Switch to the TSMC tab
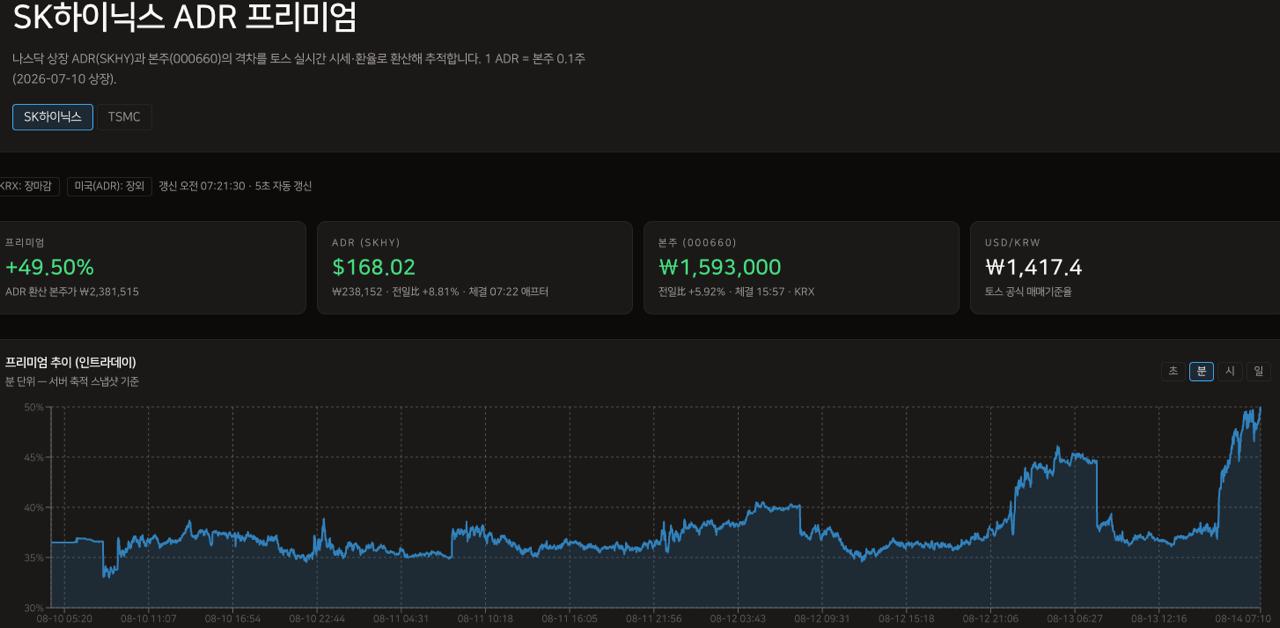Screen dimensions: 1280x628 (124, 117)
